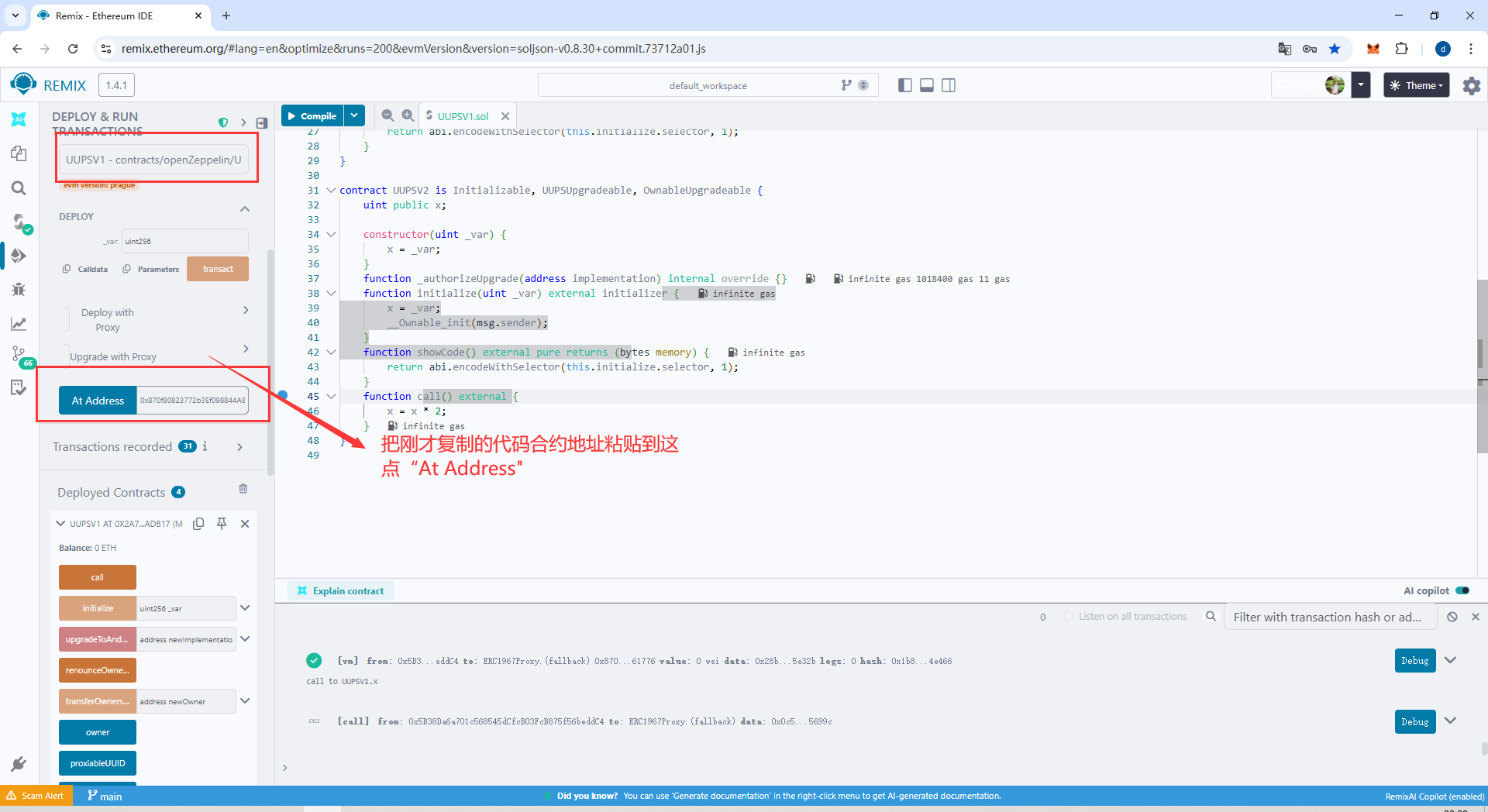This screenshot has width=1488, height=812.
Task: Click the green shield verification icon
Action: 223,122
